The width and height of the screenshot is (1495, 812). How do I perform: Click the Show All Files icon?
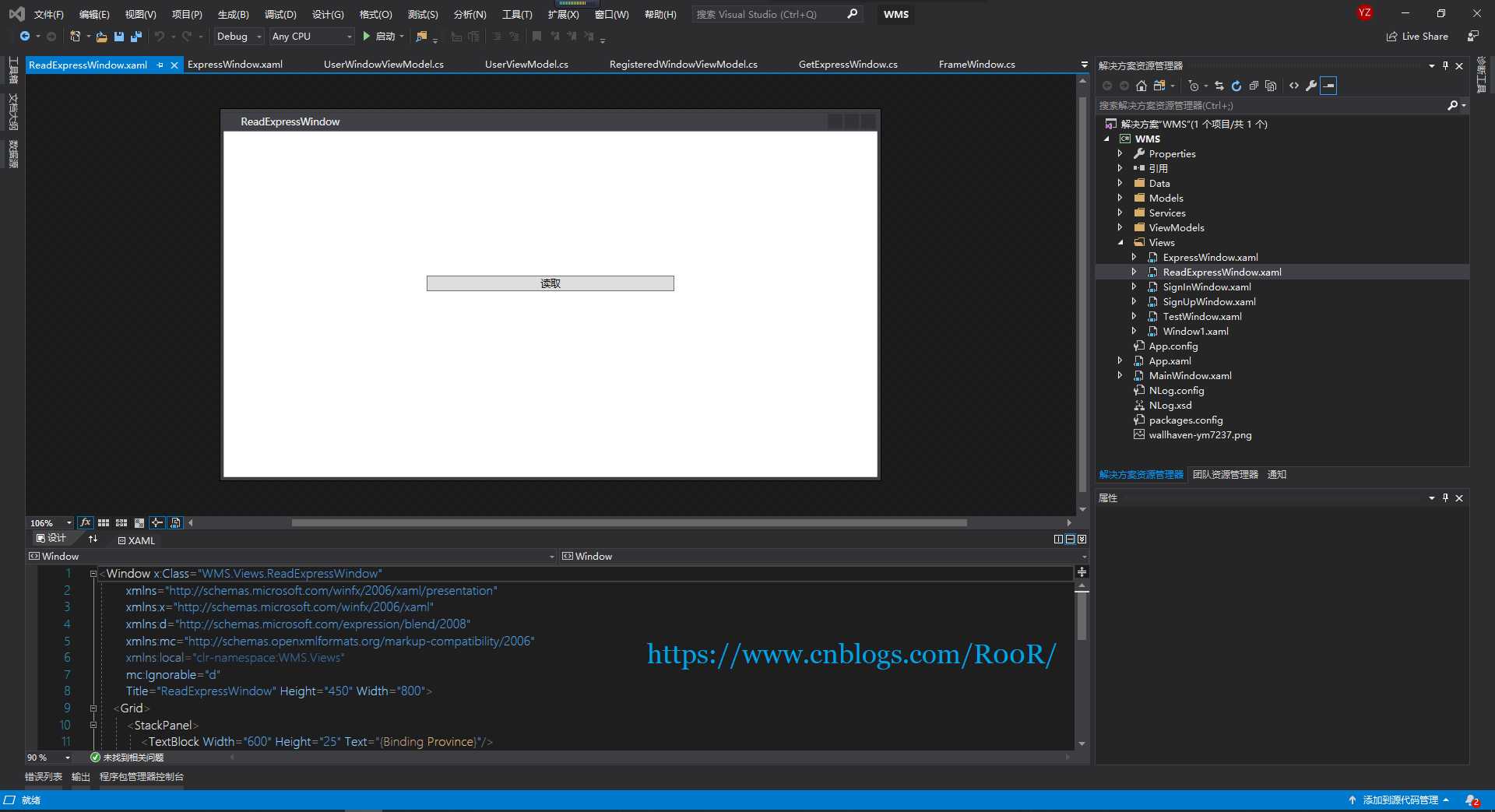tap(1271, 86)
